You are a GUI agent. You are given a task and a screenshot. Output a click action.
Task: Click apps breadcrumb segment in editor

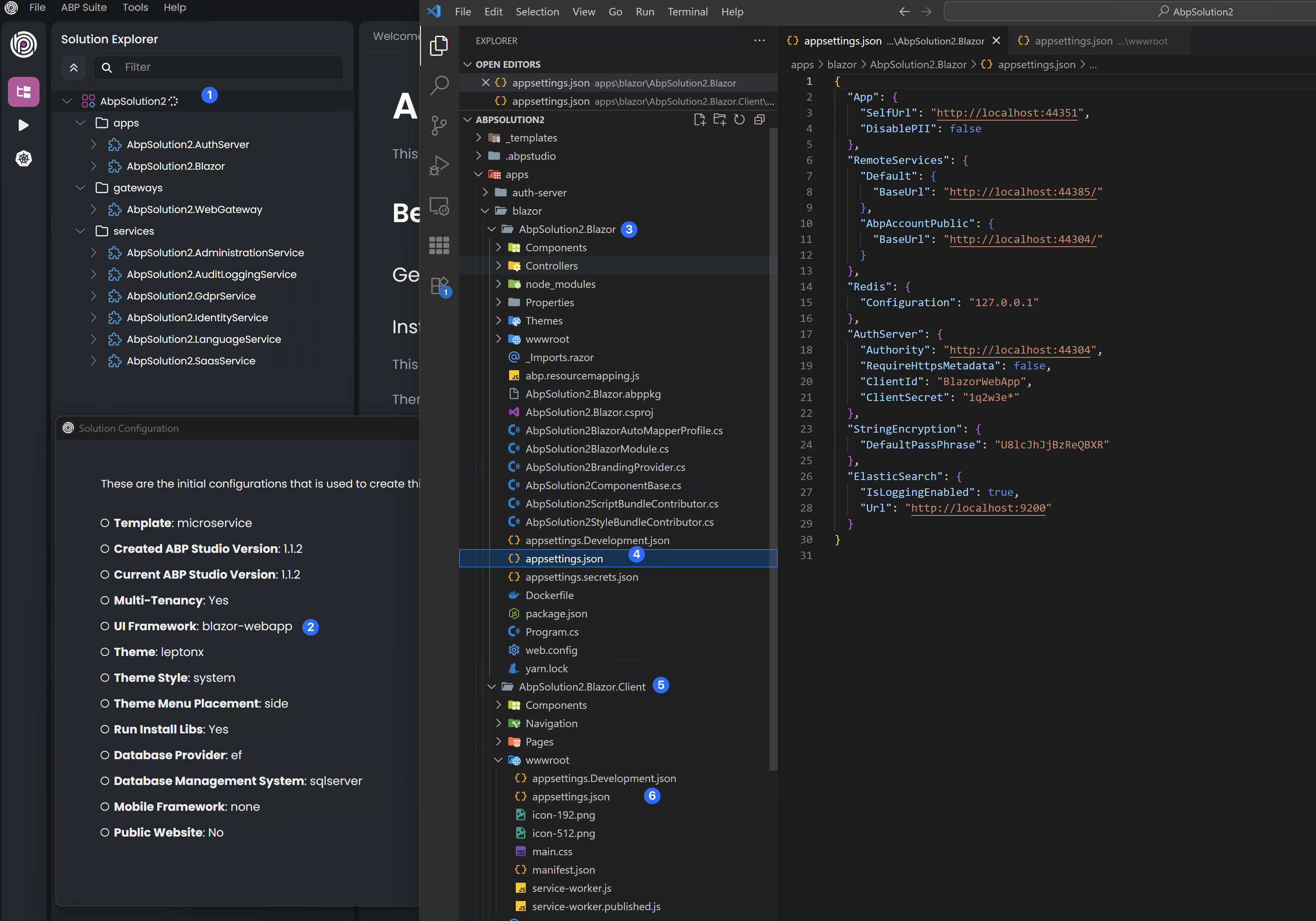click(x=802, y=65)
